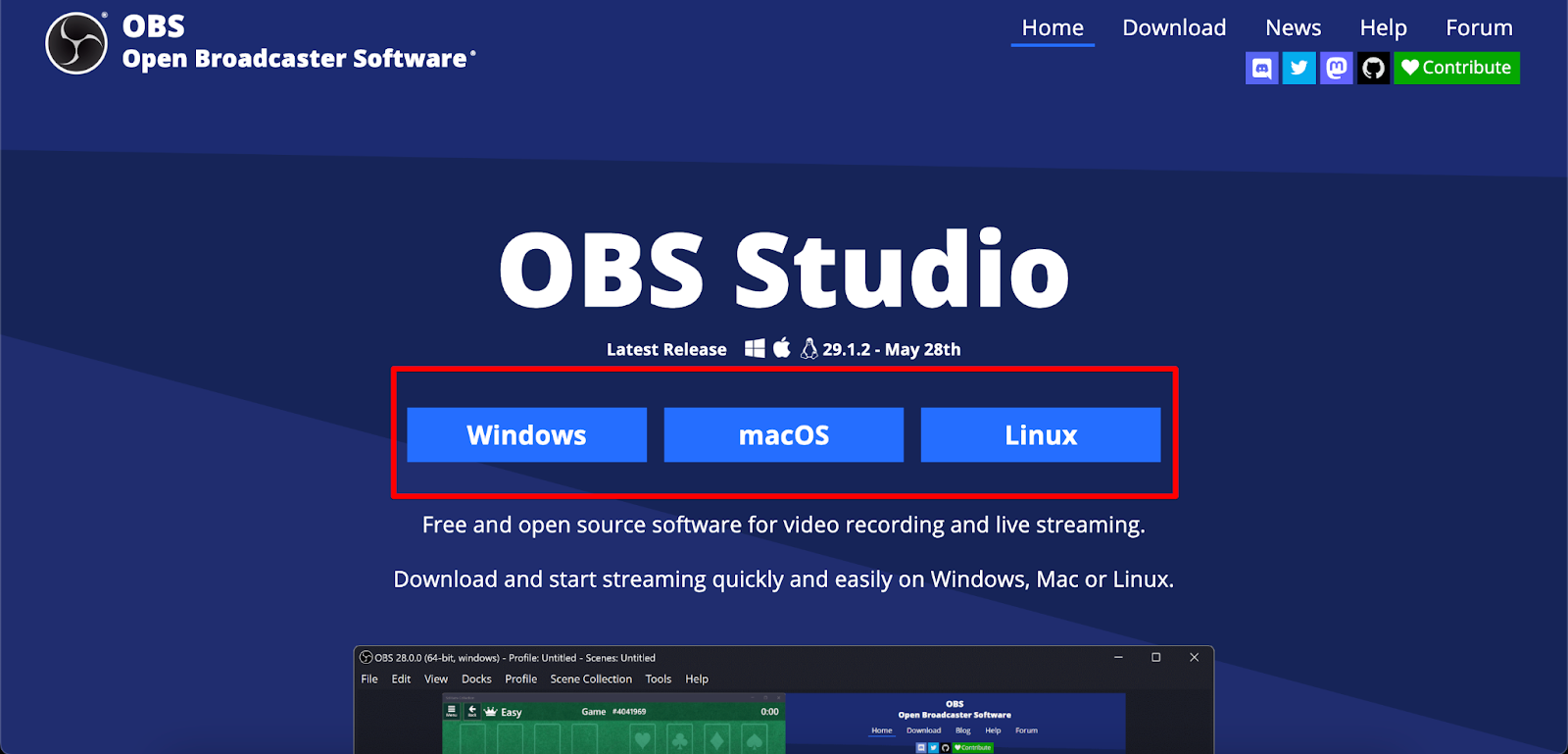This screenshot has height=754, width=1568.
Task: Open the Forum from the top navigation
Action: (x=1480, y=27)
